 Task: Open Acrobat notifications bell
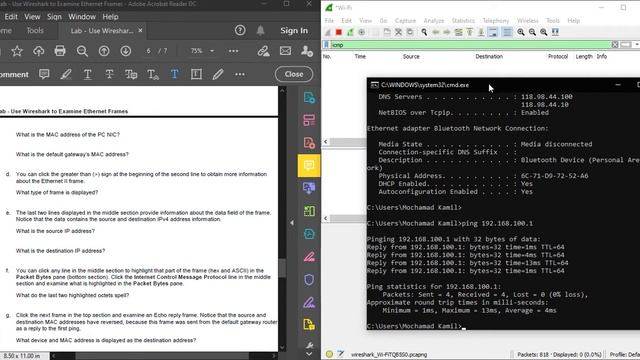[260, 30]
